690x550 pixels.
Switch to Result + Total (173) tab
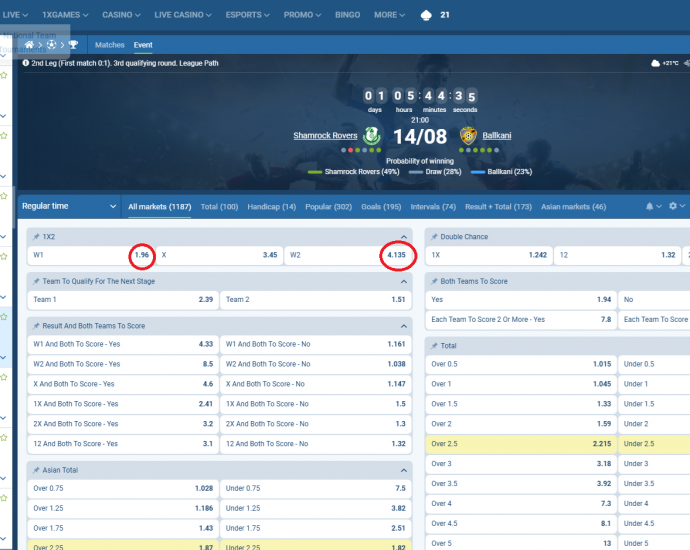(498, 207)
